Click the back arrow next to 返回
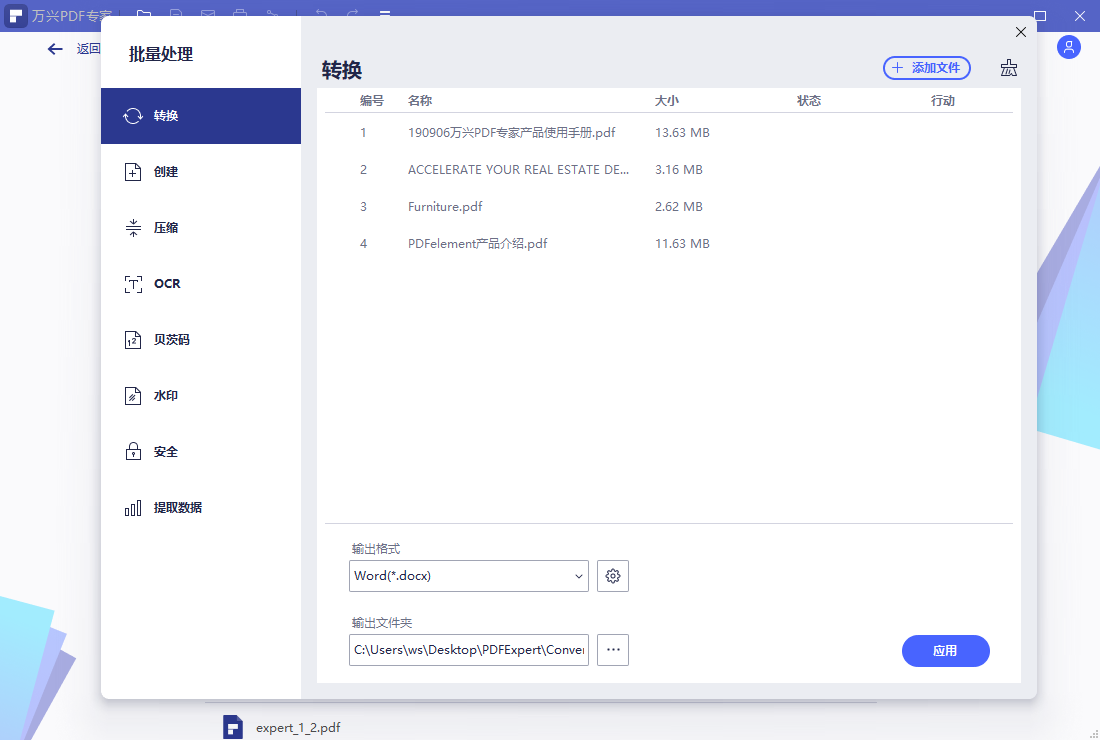 55,49
